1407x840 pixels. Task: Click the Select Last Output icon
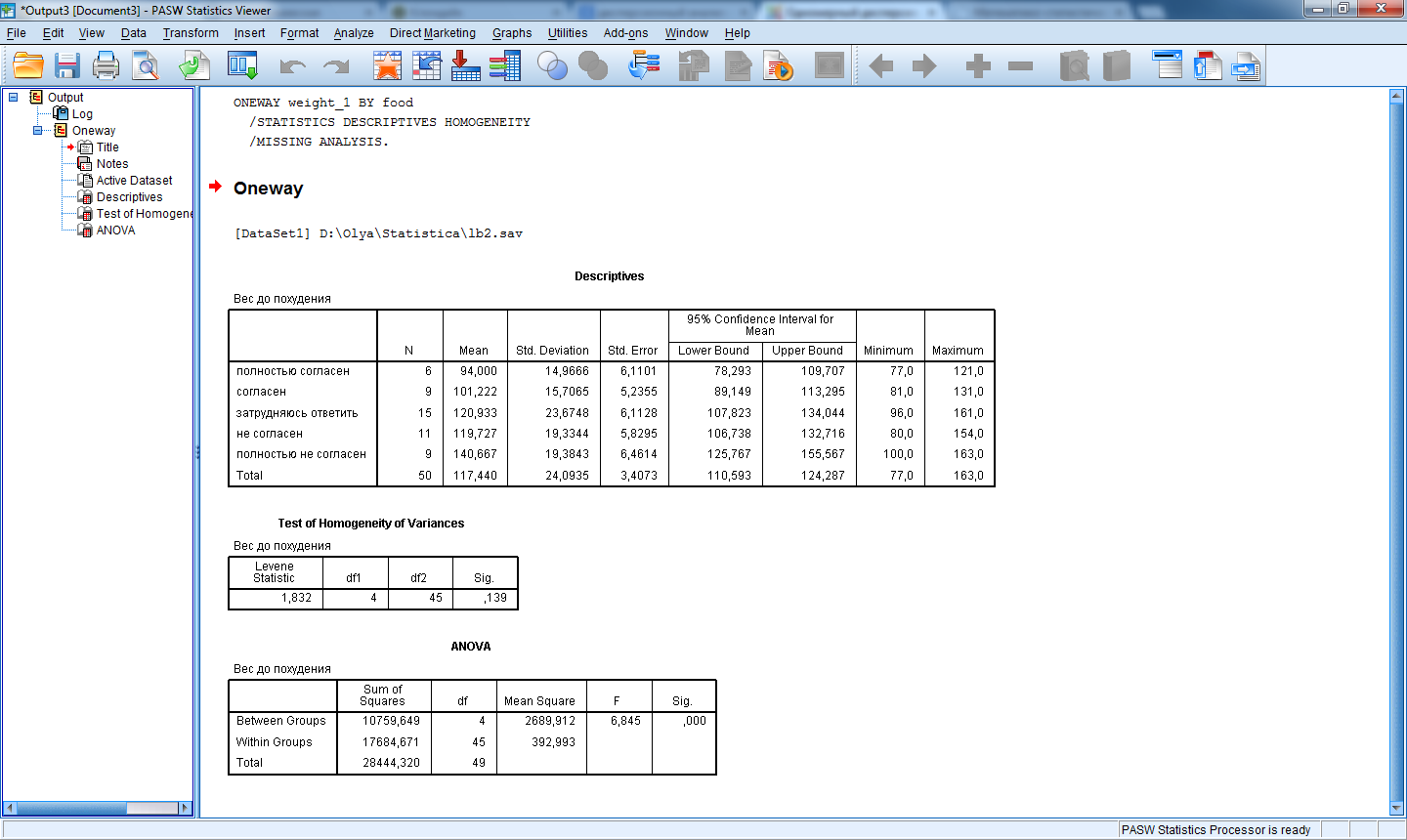point(644,66)
